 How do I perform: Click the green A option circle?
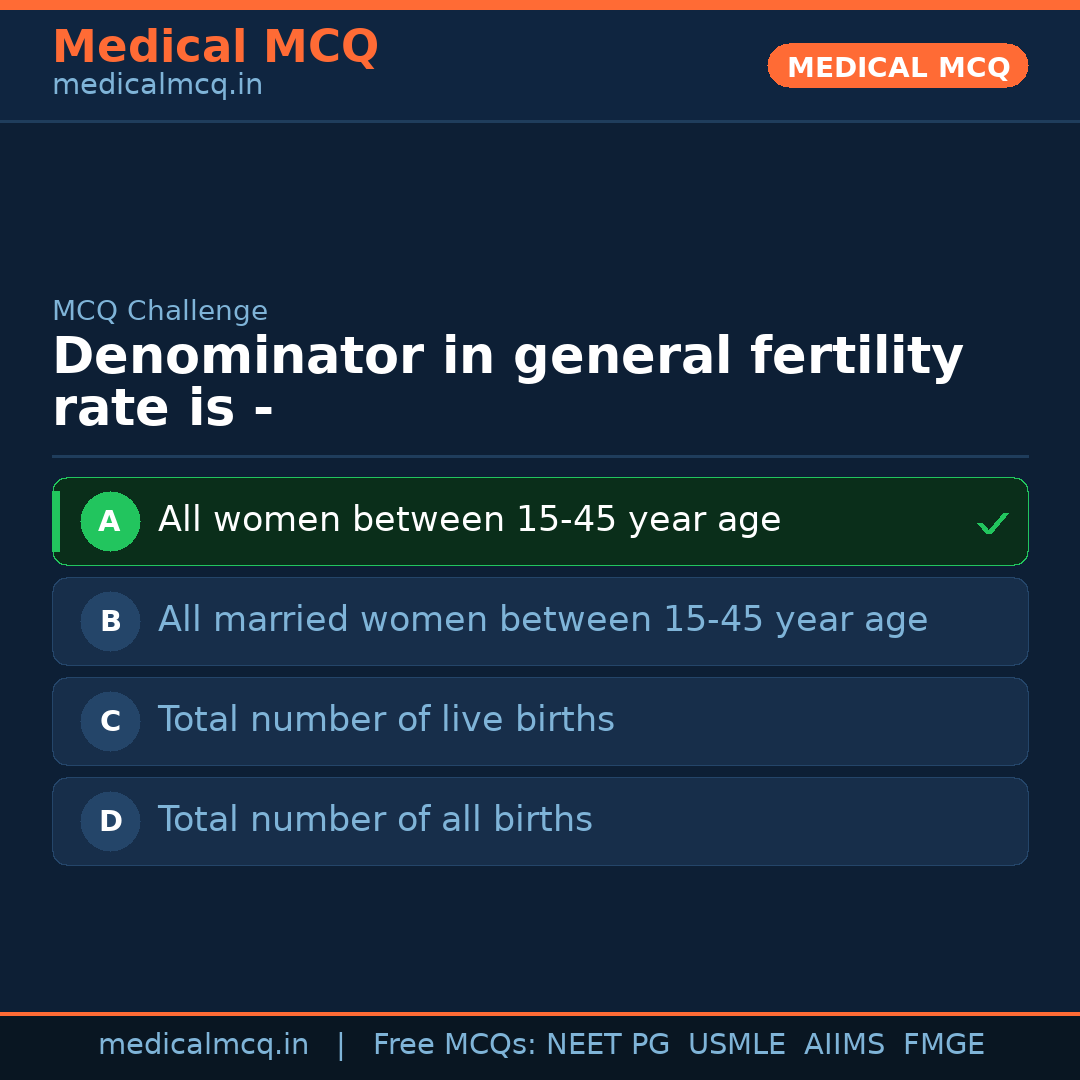(110, 521)
